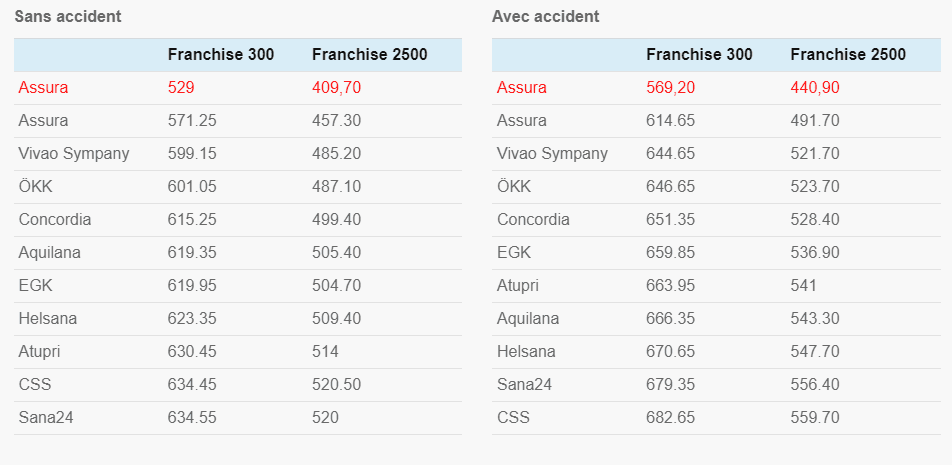
Task: Click Aquilana's 505.40 value
Action: click(336, 253)
